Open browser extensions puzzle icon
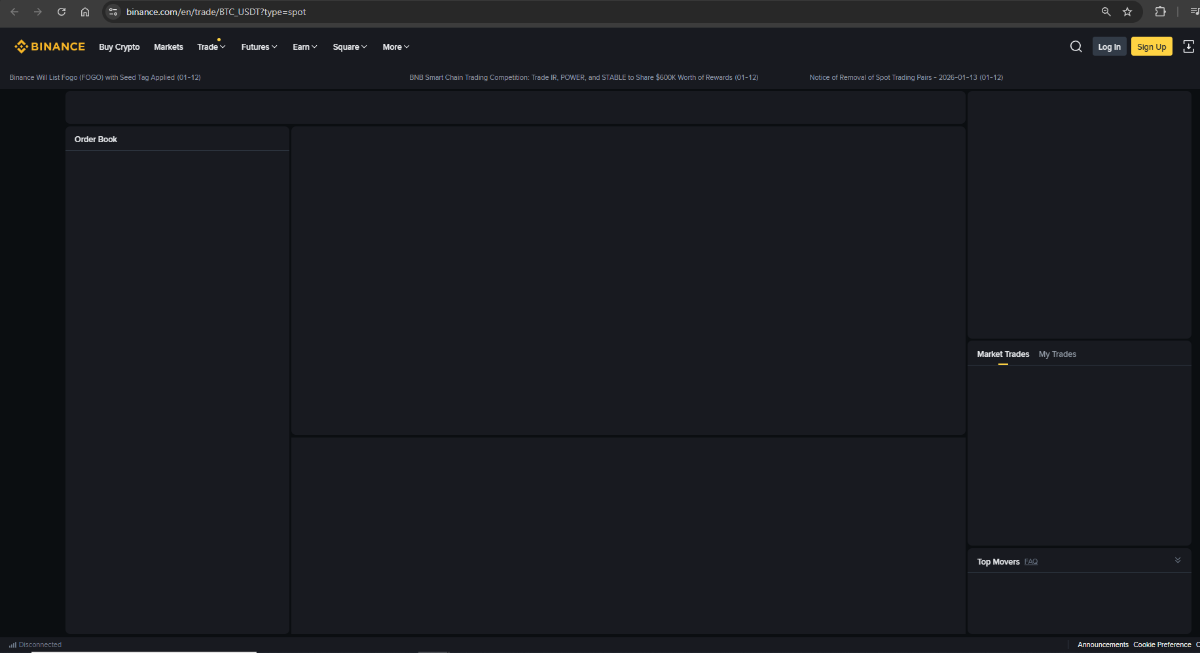 (1160, 12)
